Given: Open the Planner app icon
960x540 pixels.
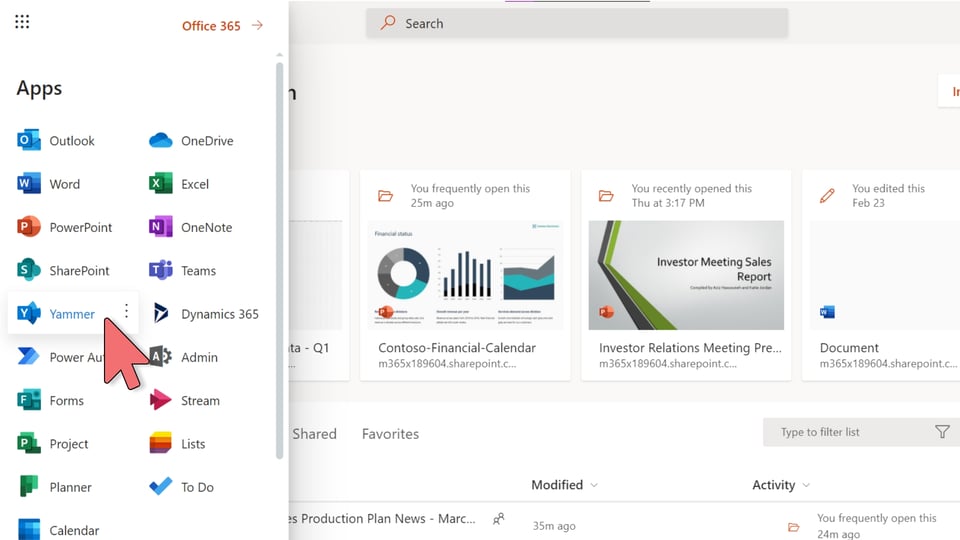Looking at the screenshot, I should point(28,487).
